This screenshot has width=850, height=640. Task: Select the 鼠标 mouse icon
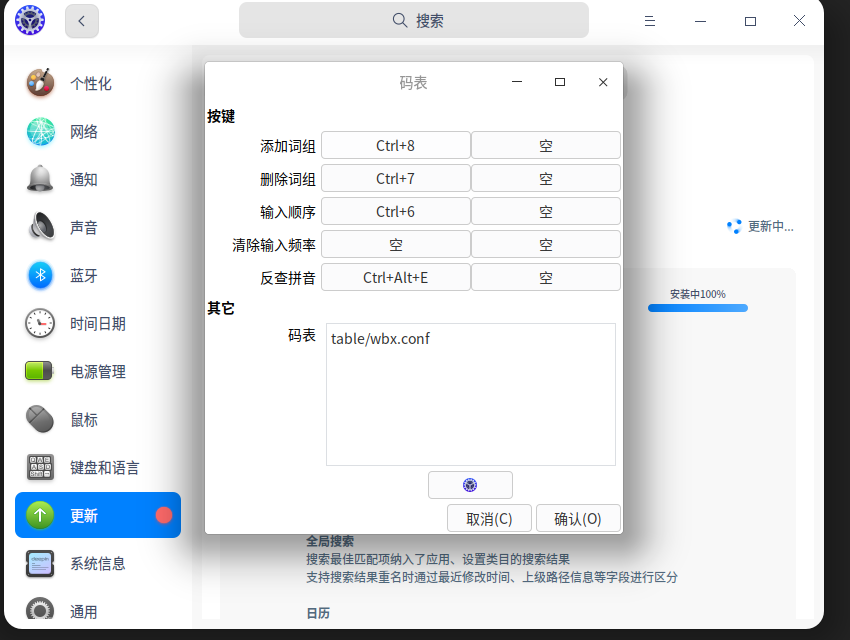39,419
